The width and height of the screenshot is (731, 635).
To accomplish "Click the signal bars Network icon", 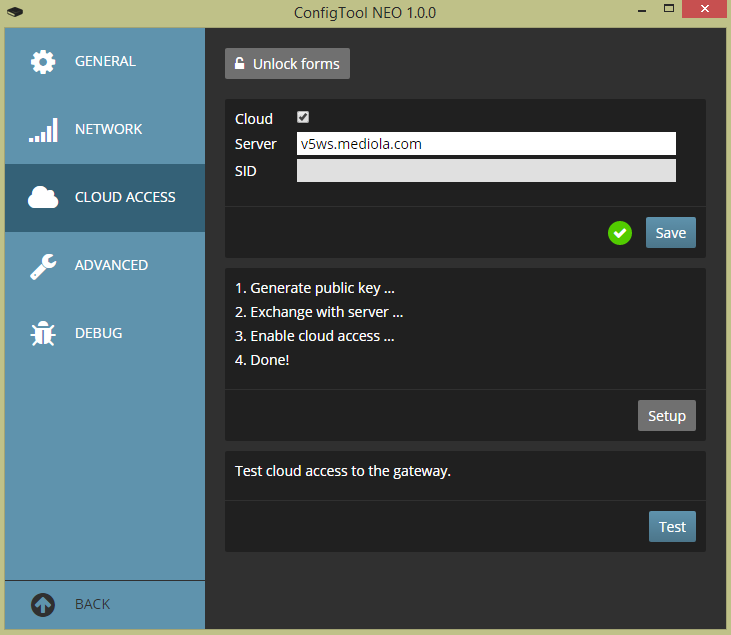I will point(43,130).
